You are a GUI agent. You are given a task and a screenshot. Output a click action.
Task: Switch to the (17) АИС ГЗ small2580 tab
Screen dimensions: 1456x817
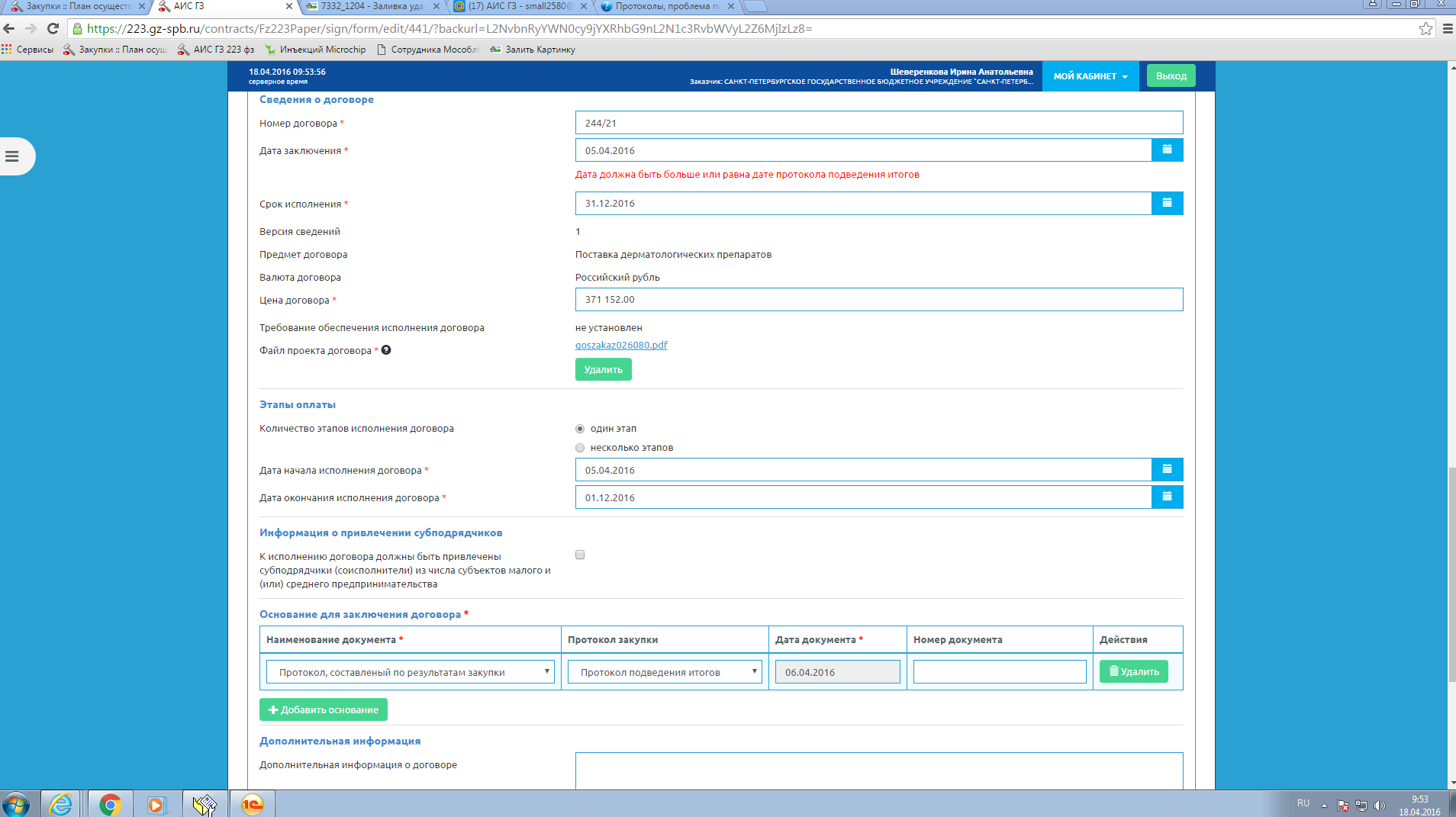click(x=520, y=6)
